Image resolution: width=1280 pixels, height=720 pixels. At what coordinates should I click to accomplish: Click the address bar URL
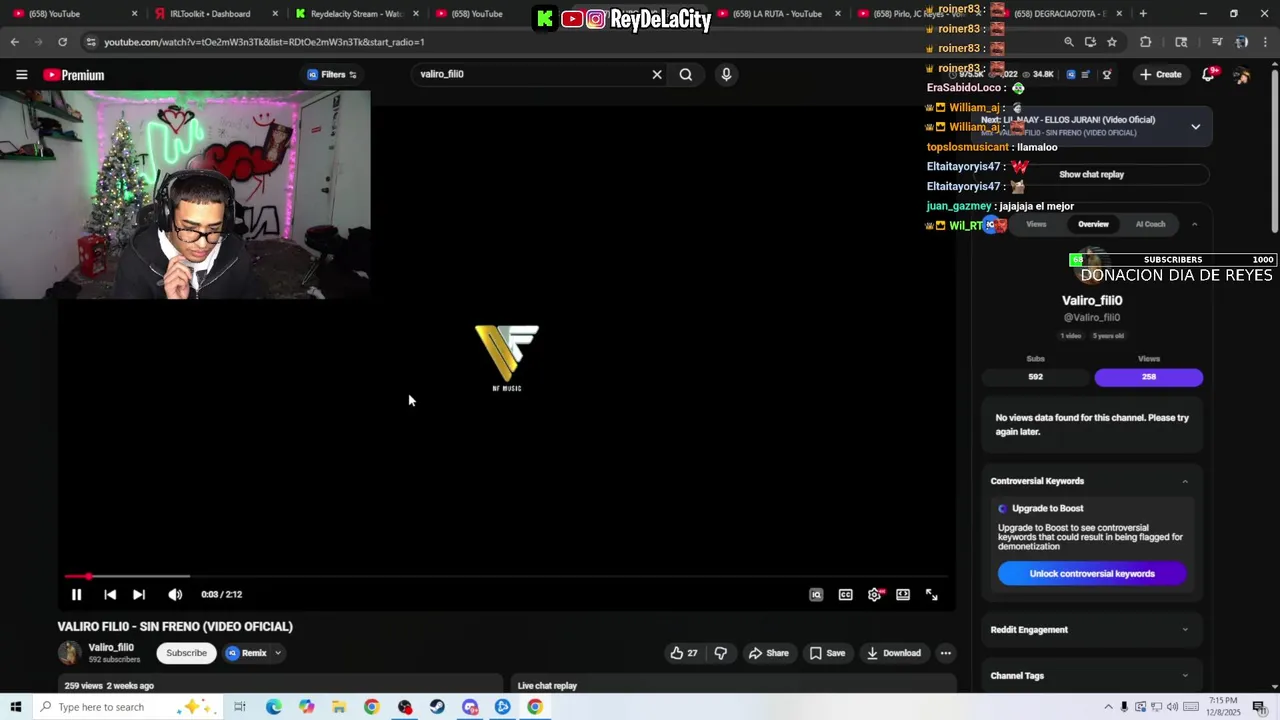coord(264,42)
